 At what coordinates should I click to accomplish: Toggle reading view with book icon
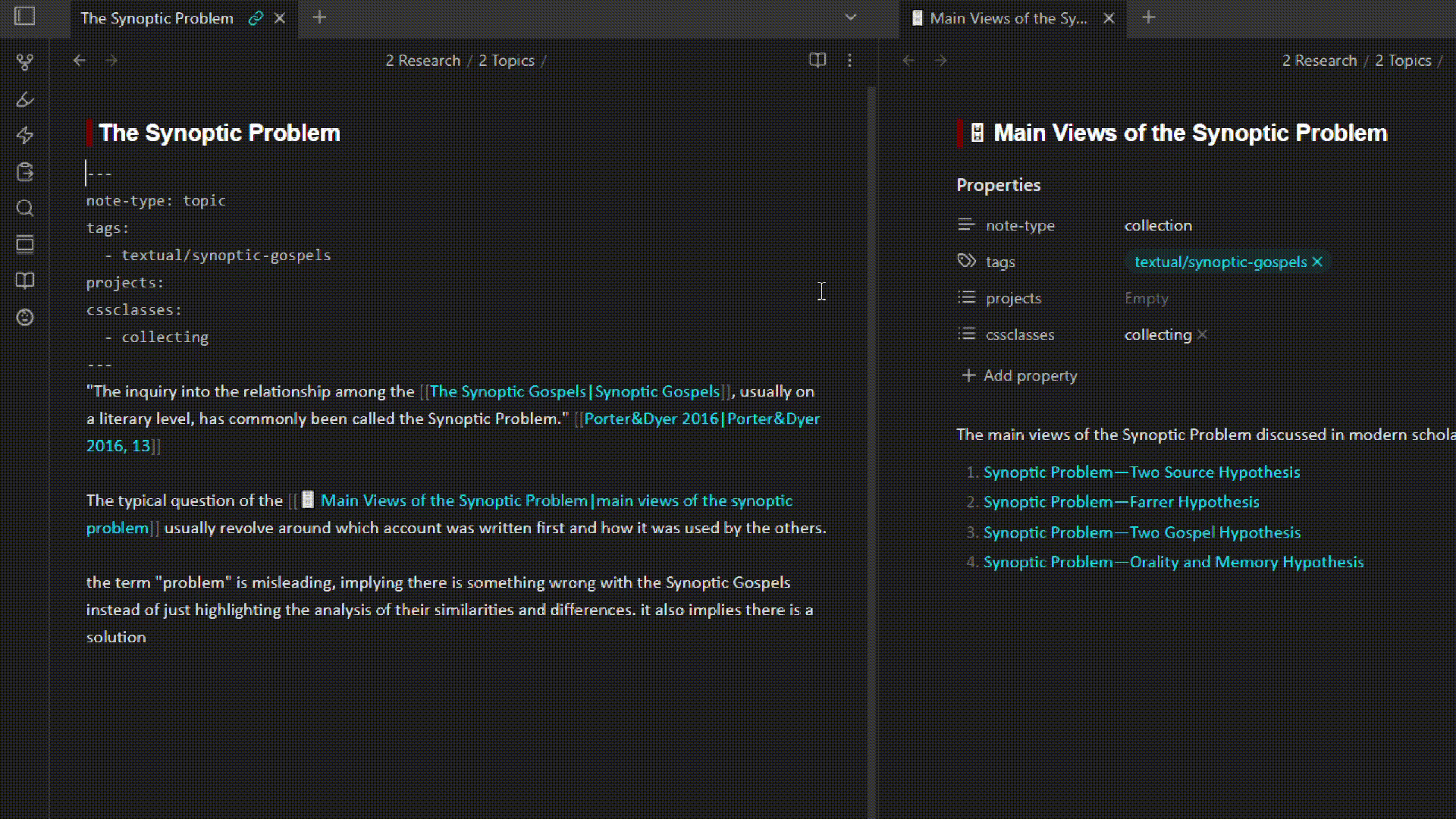click(x=817, y=60)
